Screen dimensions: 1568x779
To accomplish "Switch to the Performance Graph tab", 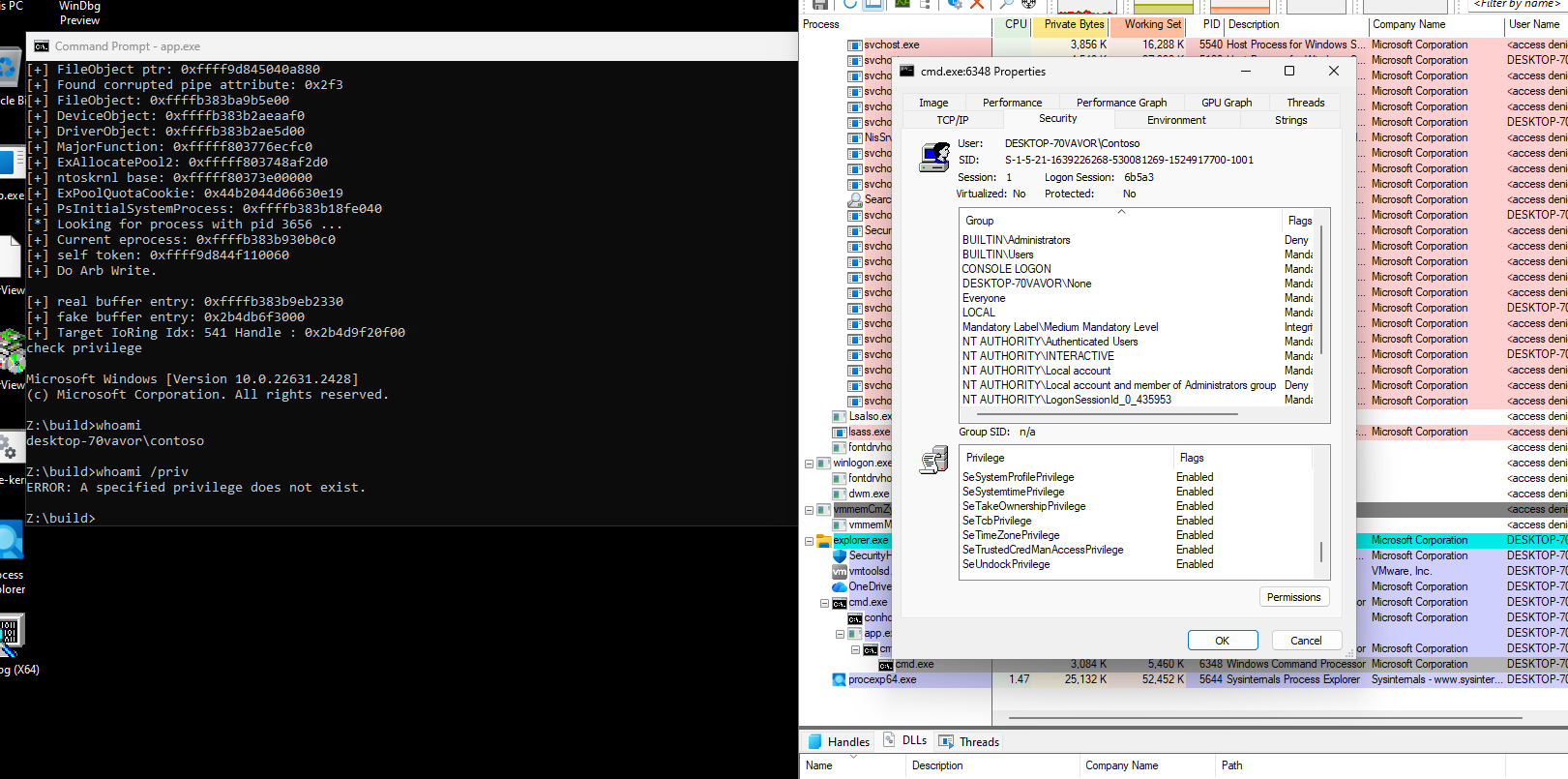I will pos(1121,103).
